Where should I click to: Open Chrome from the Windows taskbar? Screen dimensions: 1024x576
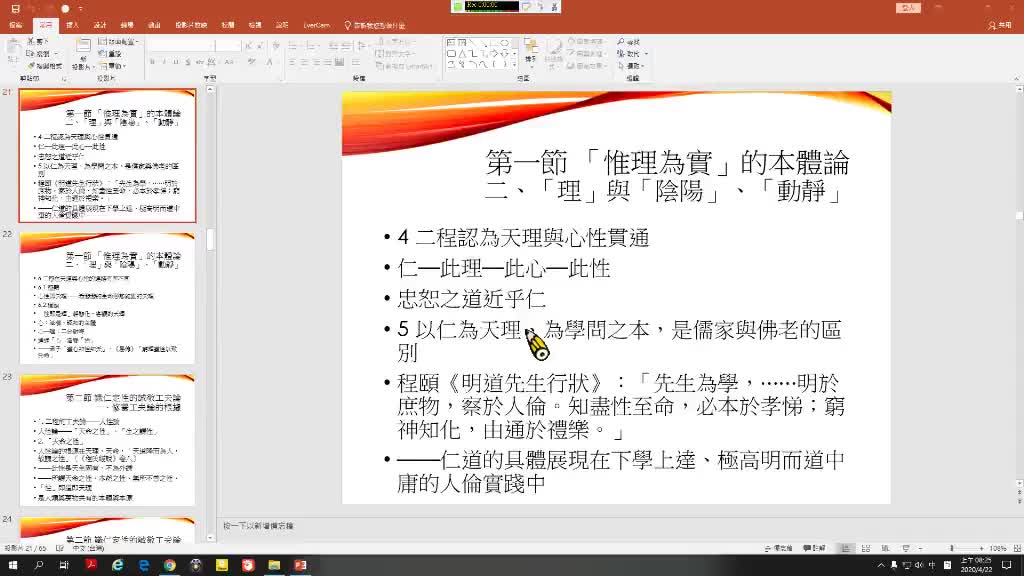coord(170,566)
